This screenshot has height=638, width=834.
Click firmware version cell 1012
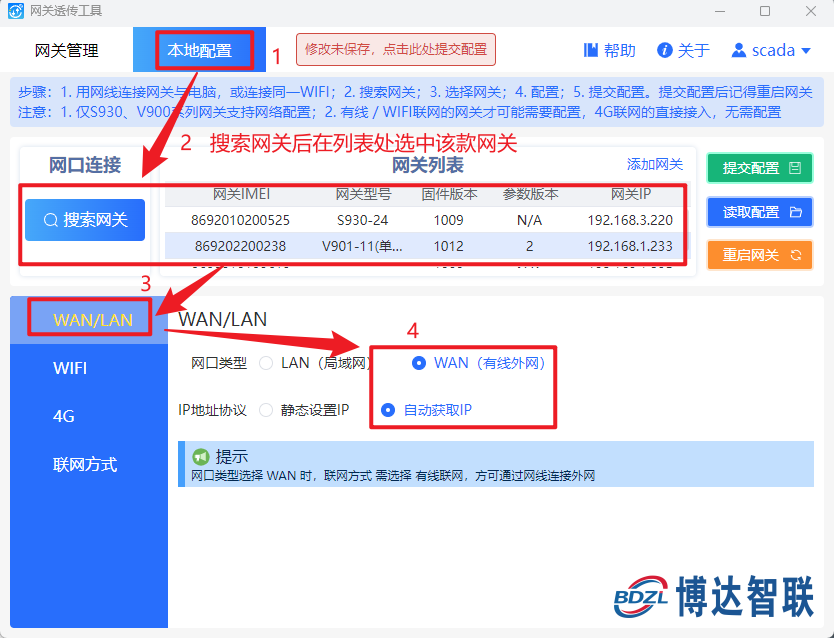point(448,246)
